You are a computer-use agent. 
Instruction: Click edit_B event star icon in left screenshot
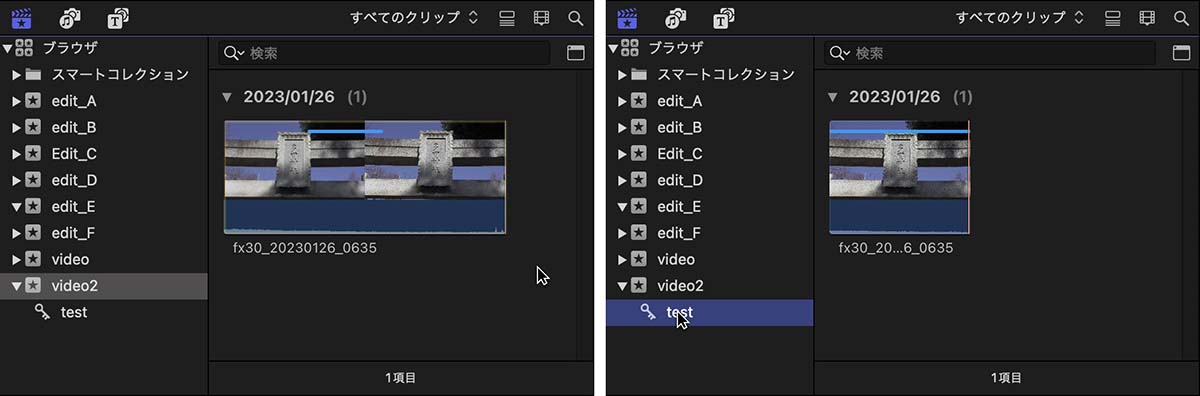(x=33, y=128)
